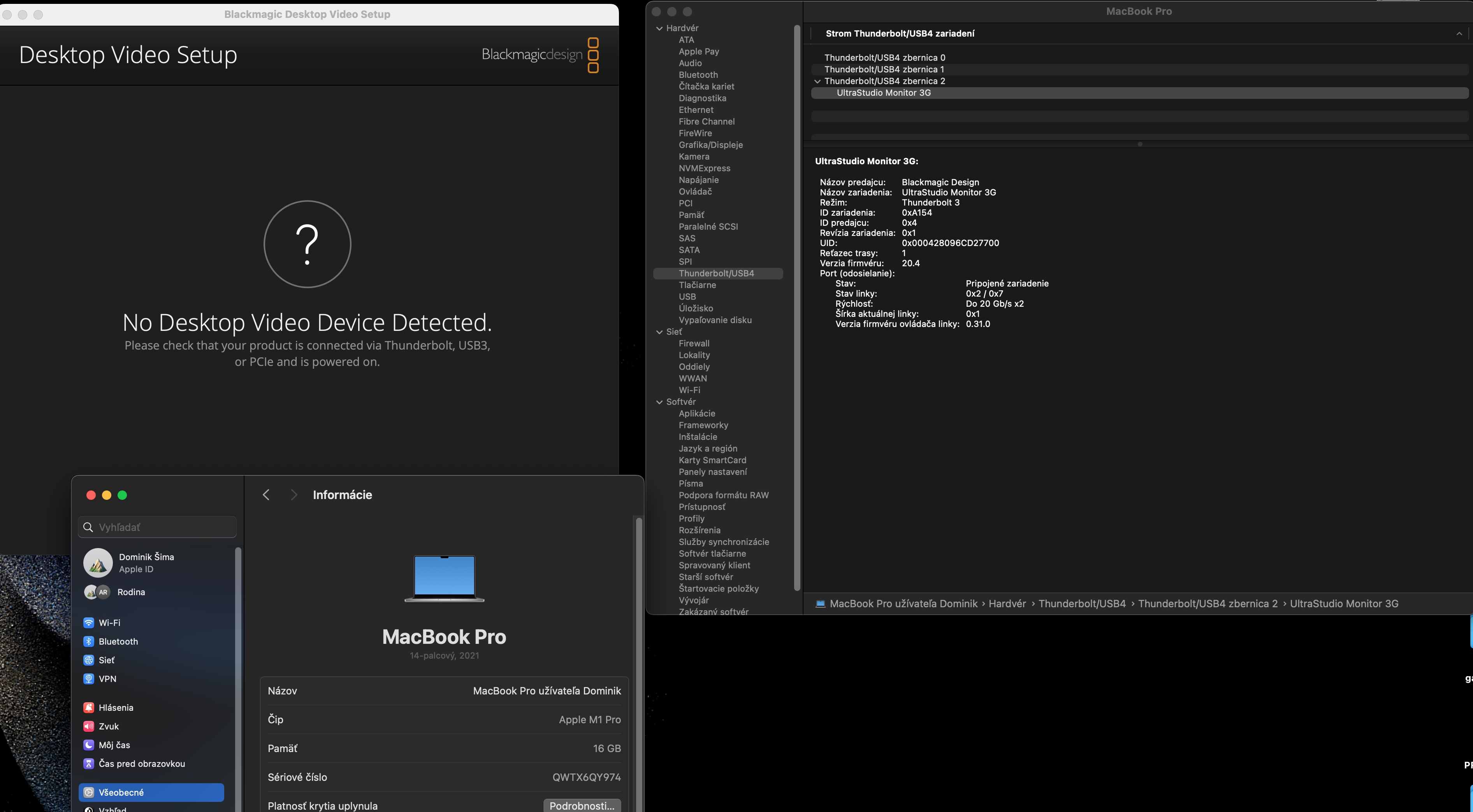This screenshot has height=812, width=1473.
Task: Click the Názov computer name row
Action: [444, 691]
